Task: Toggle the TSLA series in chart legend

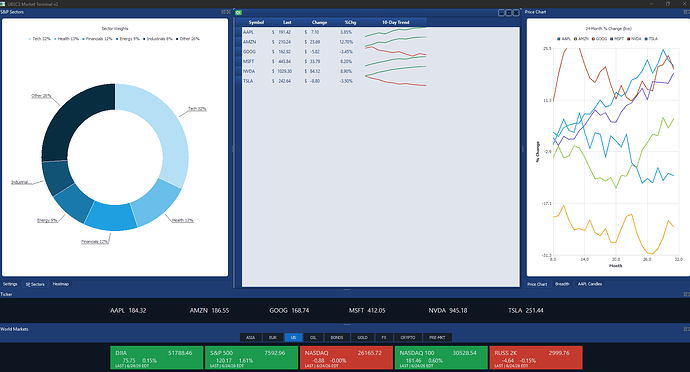Action: click(x=651, y=39)
